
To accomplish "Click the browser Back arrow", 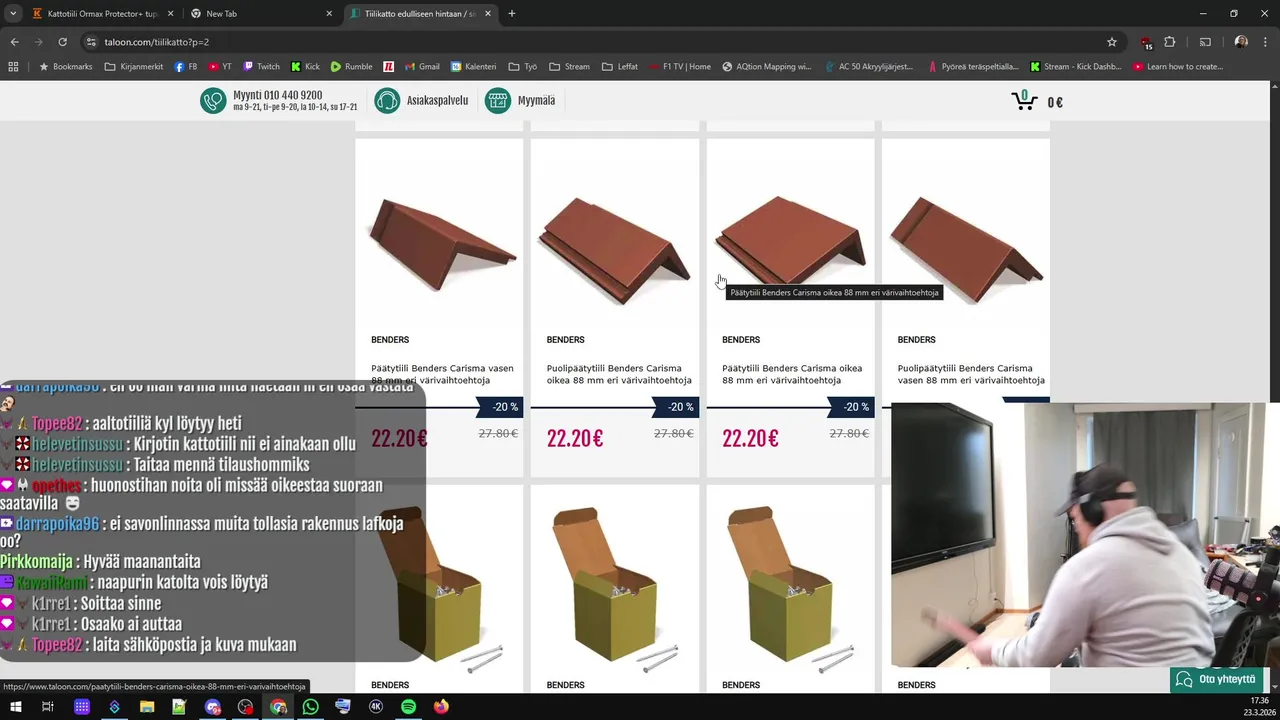I will point(14,42).
